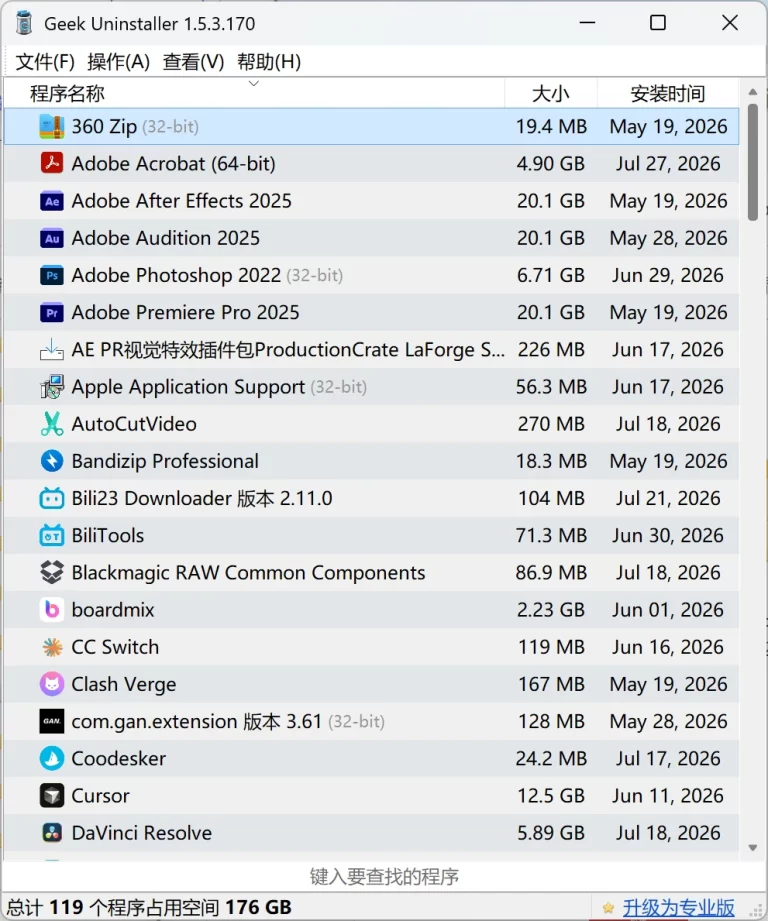The width and height of the screenshot is (768, 921).
Task: Click the Blackmagic RAW Common Components icon
Action: coord(52,572)
